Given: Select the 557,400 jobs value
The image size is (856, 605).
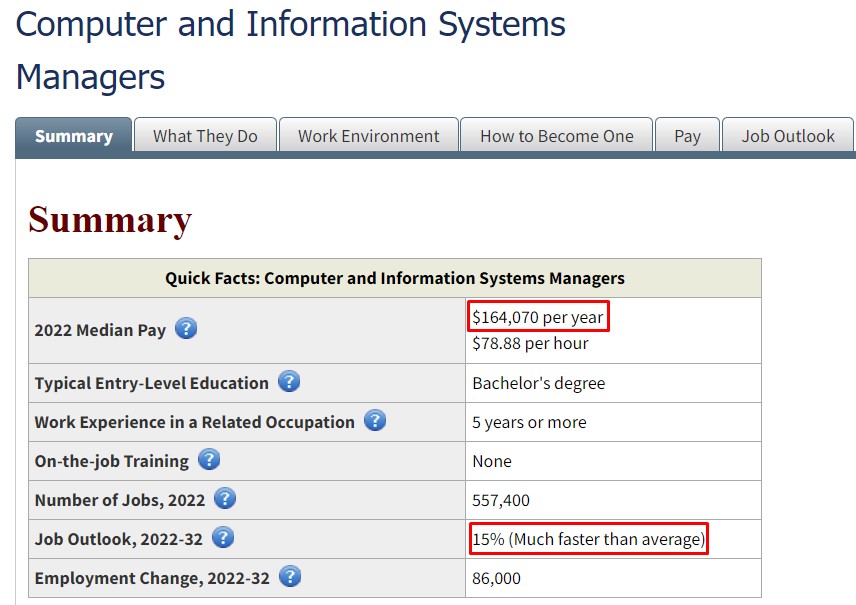Looking at the screenshot, I should (x=501, y=500).
